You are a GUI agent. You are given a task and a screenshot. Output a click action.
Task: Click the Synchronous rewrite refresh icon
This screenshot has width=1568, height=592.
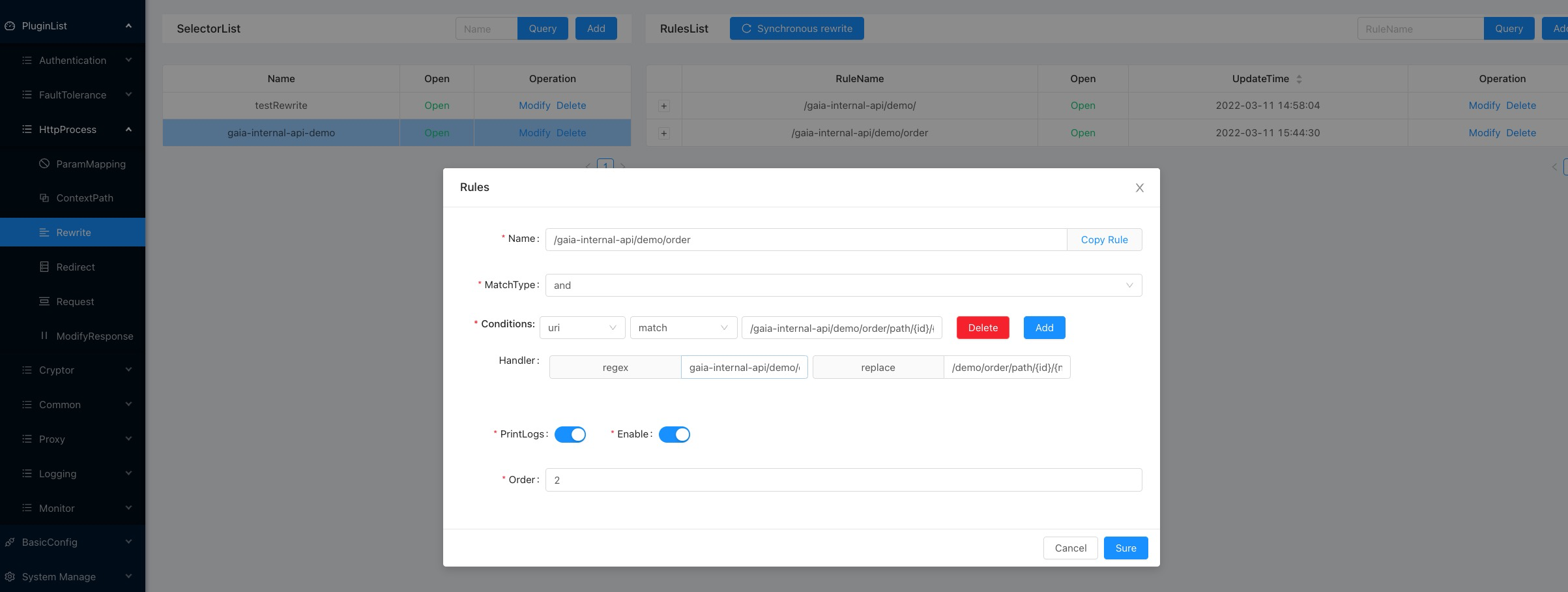(746, 28)
